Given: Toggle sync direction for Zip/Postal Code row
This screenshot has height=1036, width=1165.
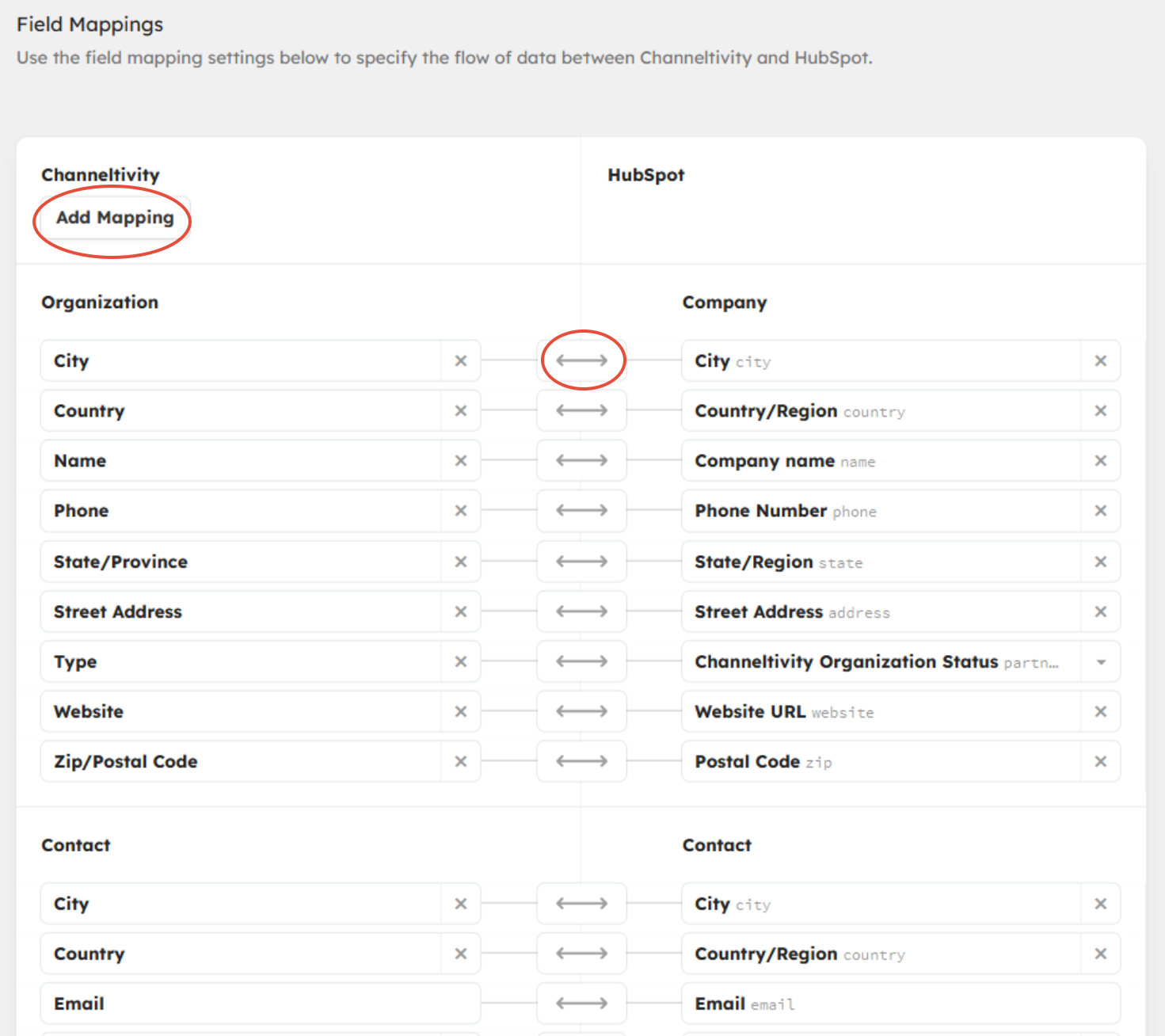Looking at the screenshot, I should (x=581, y=761).
